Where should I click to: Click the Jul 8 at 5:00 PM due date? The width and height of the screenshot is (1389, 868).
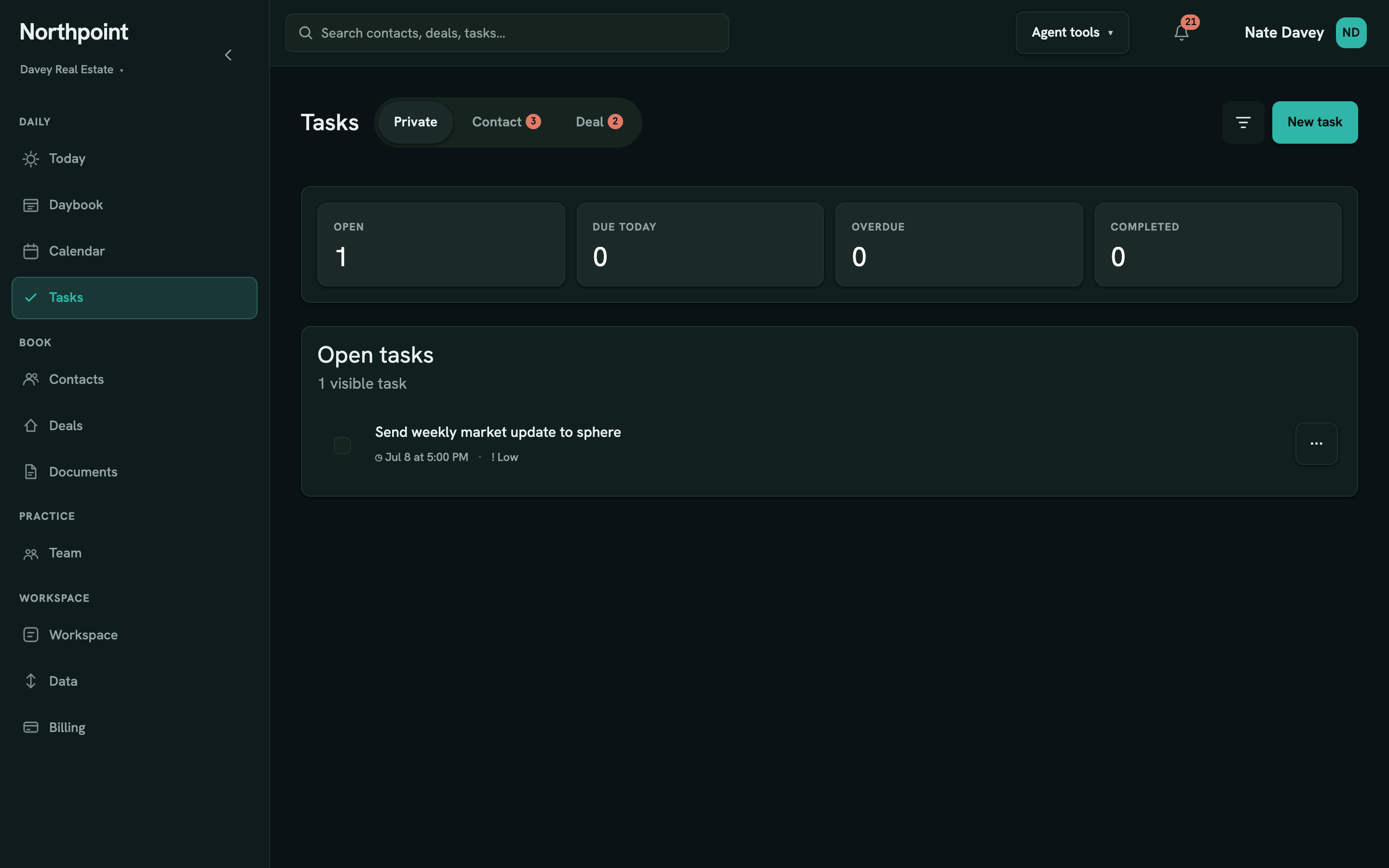422,458
